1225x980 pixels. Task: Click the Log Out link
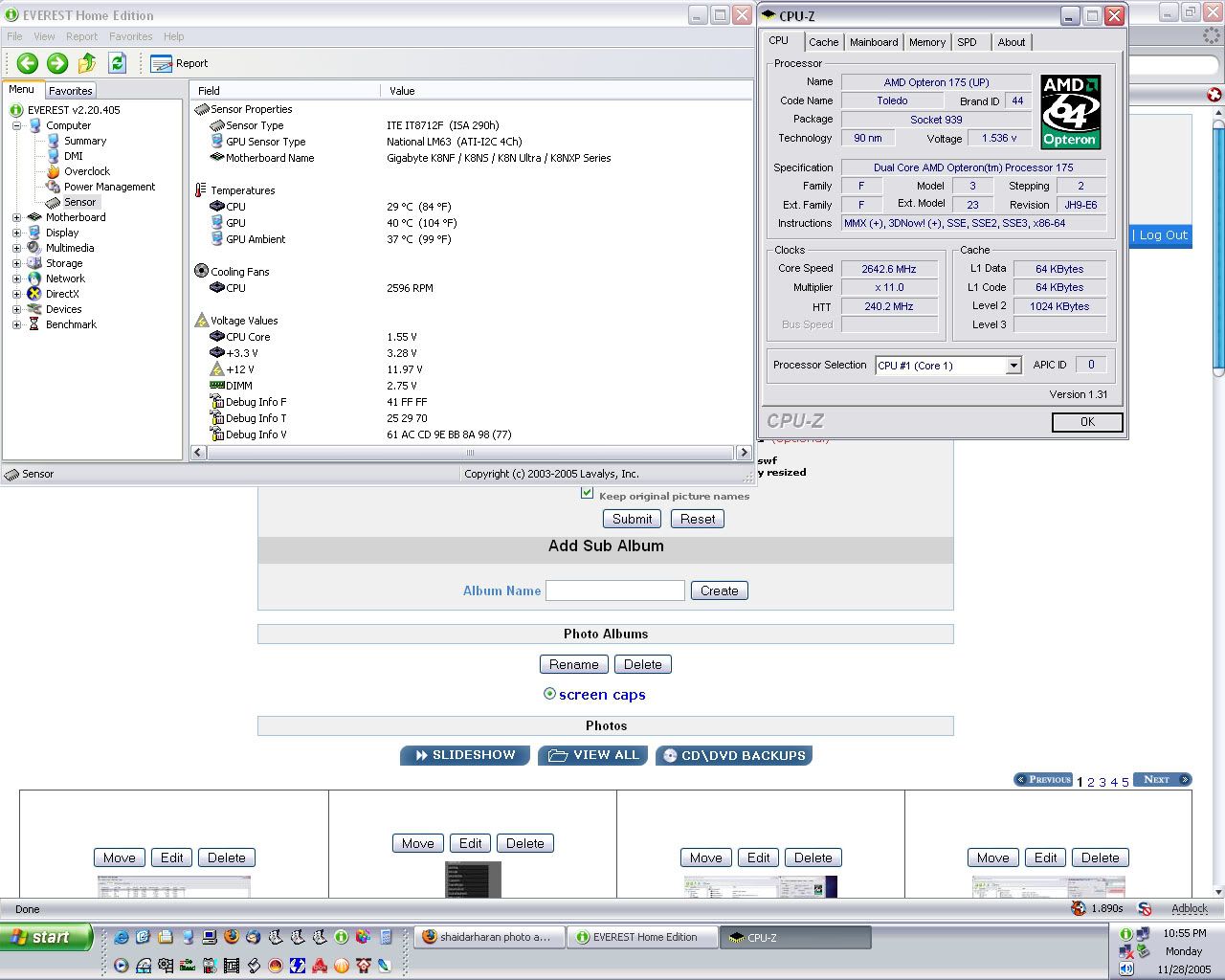1163,235
